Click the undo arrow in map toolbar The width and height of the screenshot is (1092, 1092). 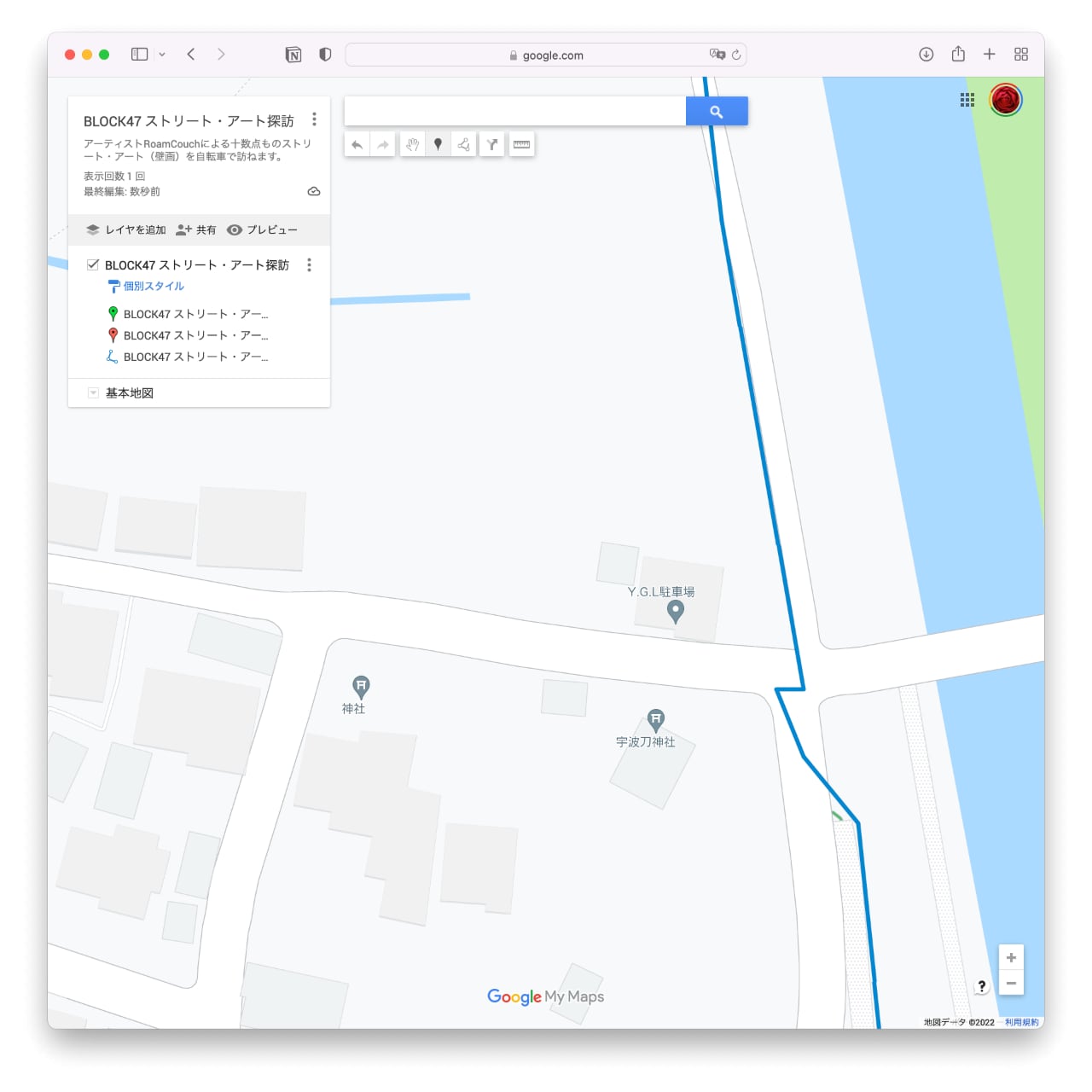coord(357,145)
